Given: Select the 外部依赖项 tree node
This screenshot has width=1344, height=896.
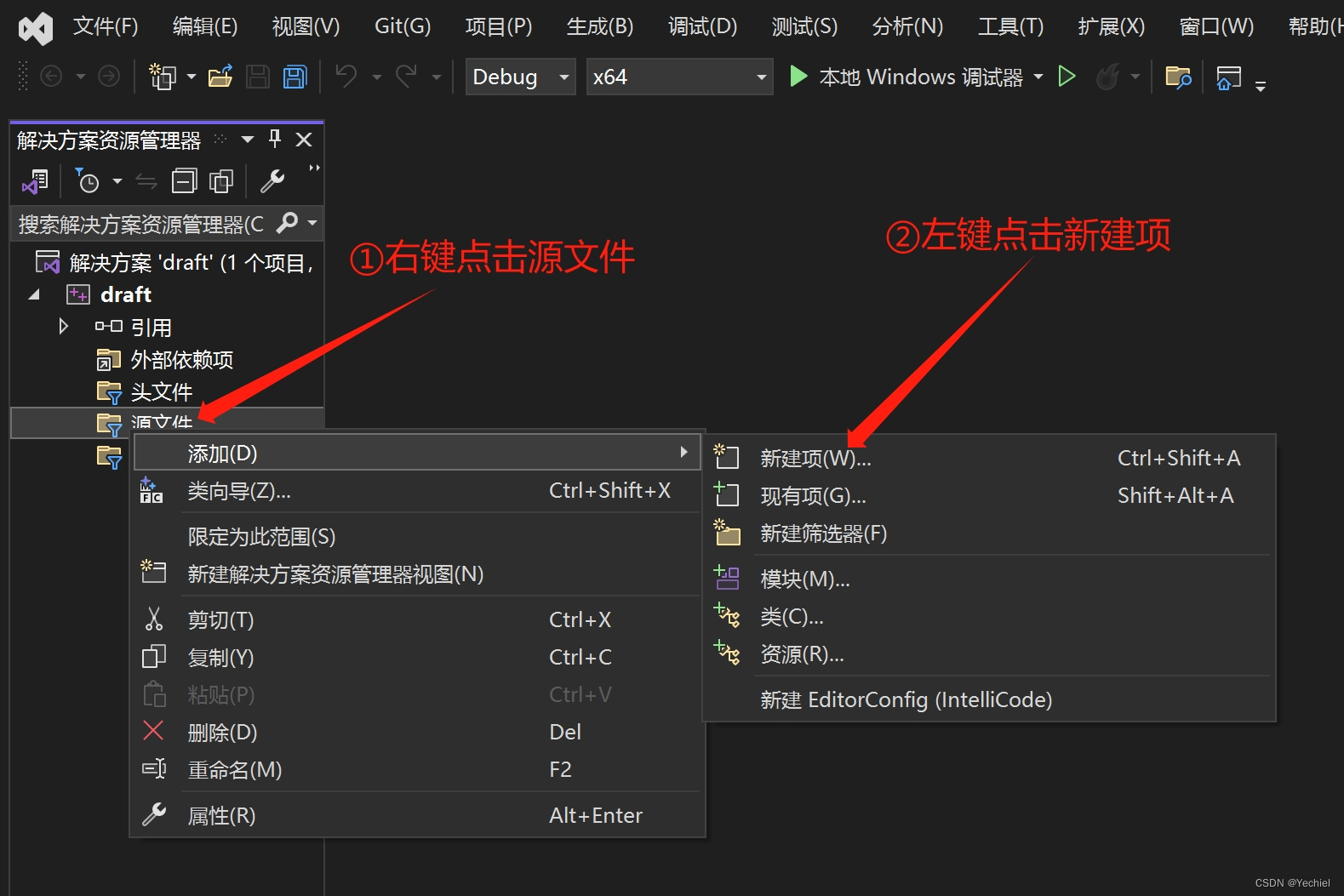Looking at the screenshot, I should [x=181, y=359].
